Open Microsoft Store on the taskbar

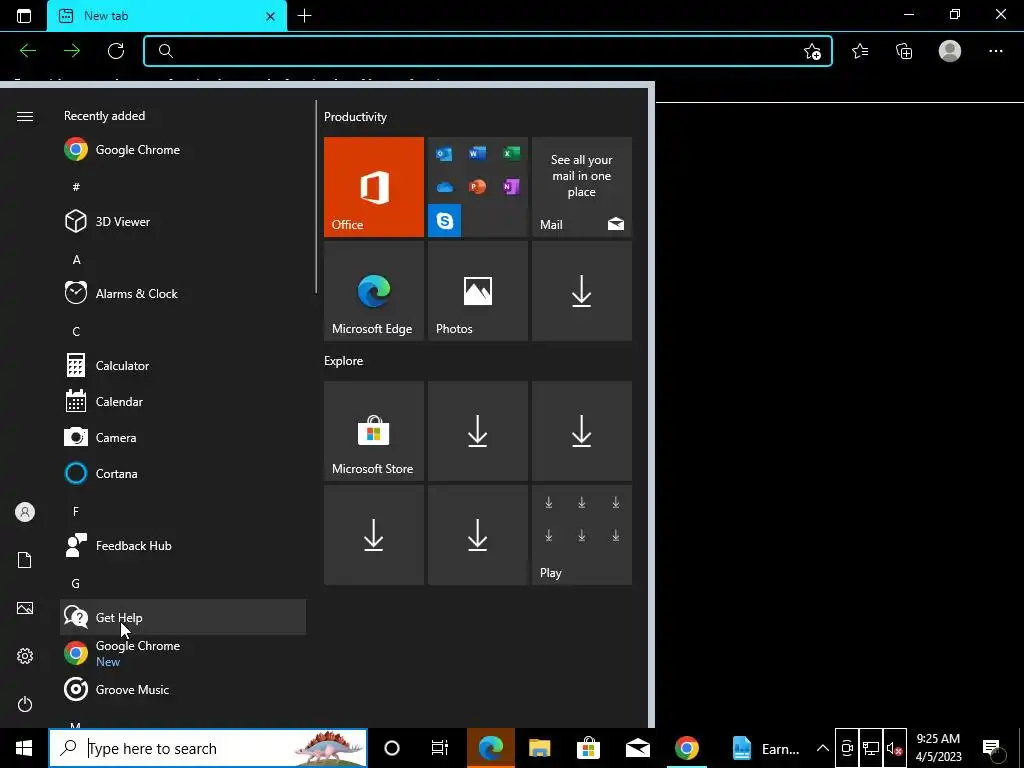tap(588, 748)
